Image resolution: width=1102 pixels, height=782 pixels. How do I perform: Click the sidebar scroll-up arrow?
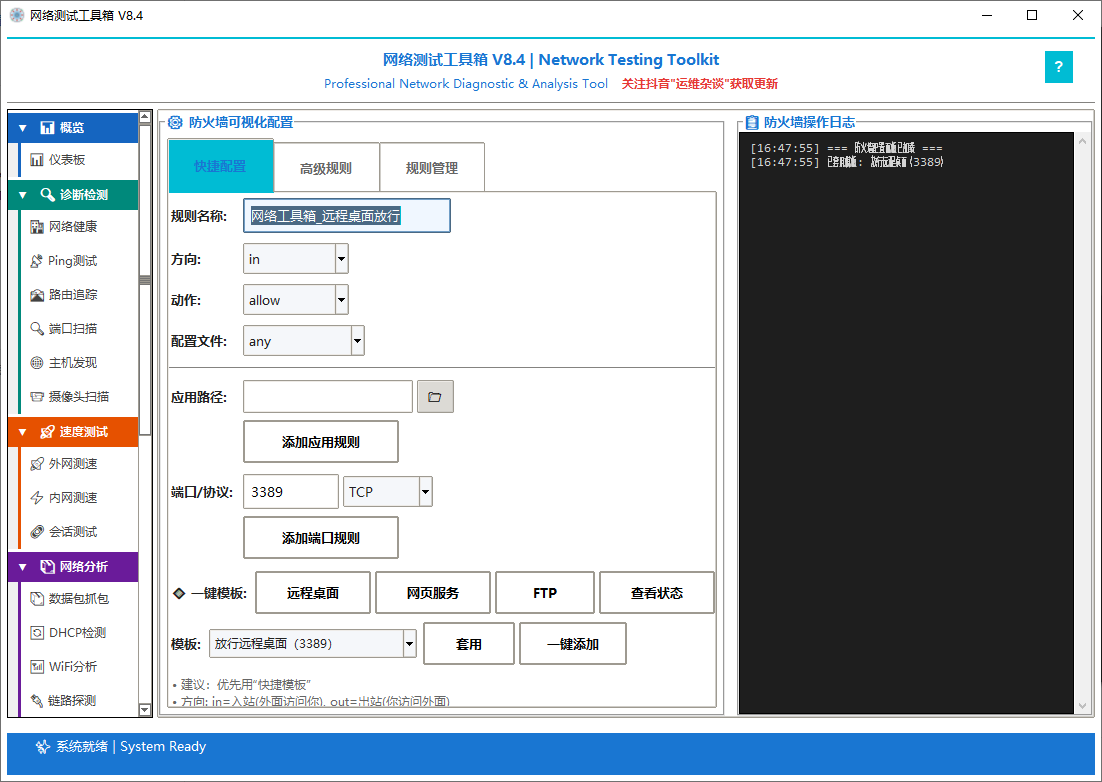[145, 117]
